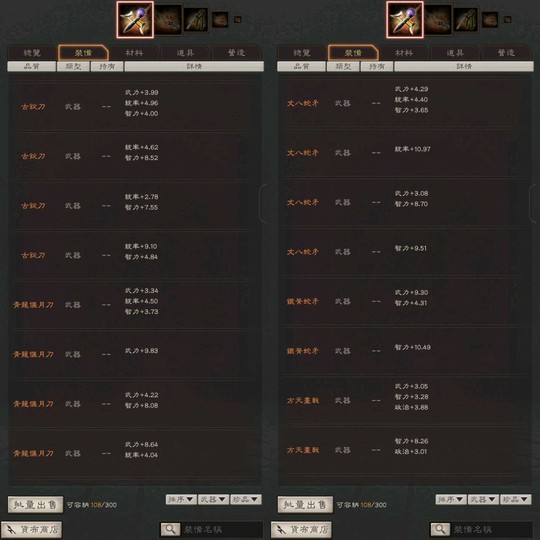Click 批量出售 bulk sell button in left panel
Viewport: 540px width, 540px height.
(x=35, y=505)
